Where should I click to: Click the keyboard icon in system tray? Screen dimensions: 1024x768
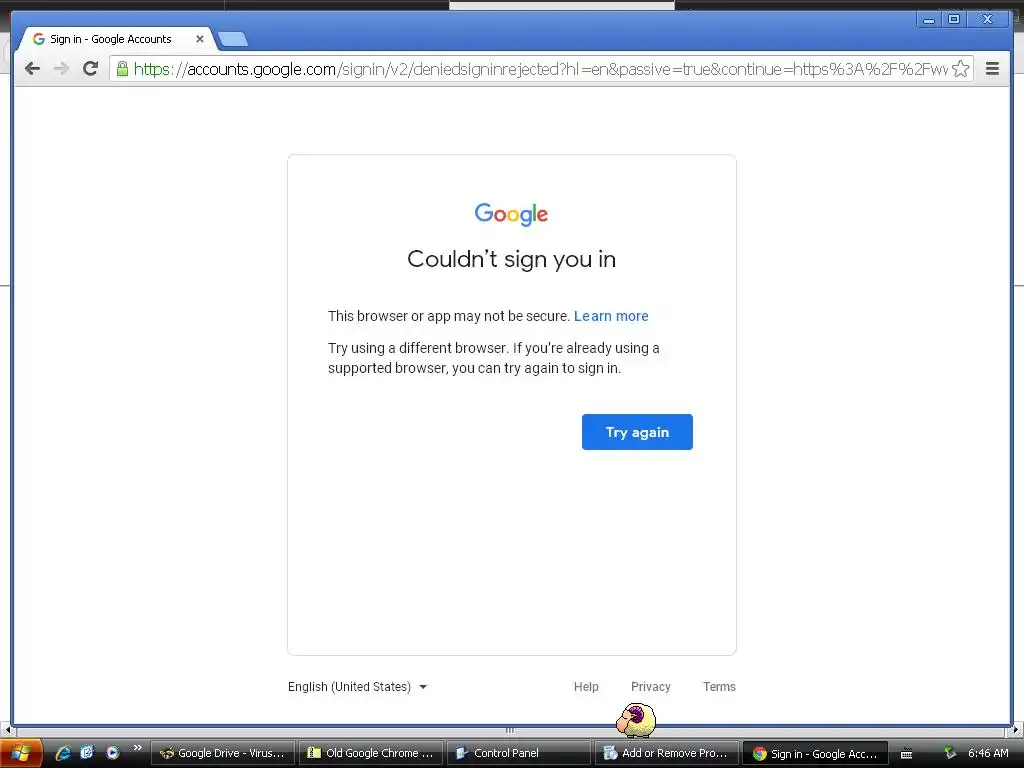pos(906,754)
